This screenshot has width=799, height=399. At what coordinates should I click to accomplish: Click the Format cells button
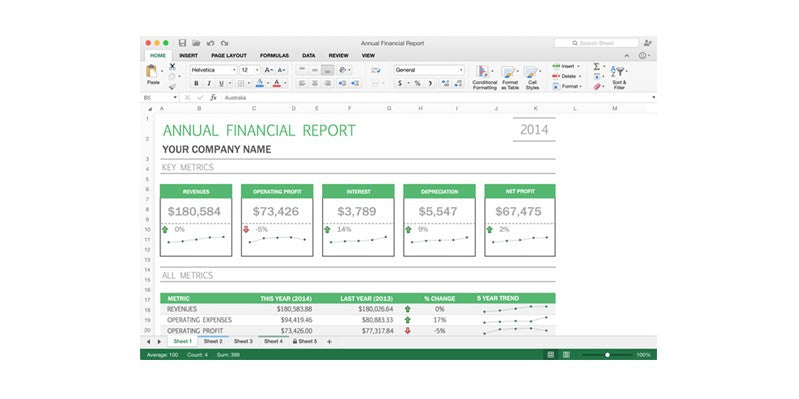567,87
